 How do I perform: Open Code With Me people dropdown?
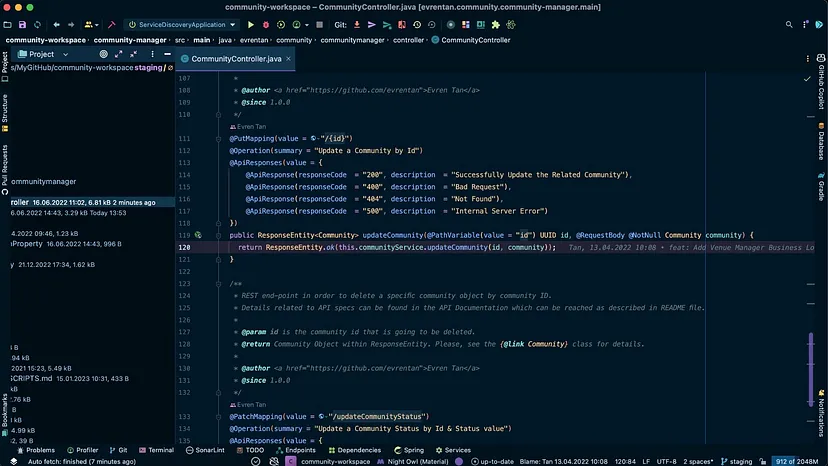coord(91,25)
